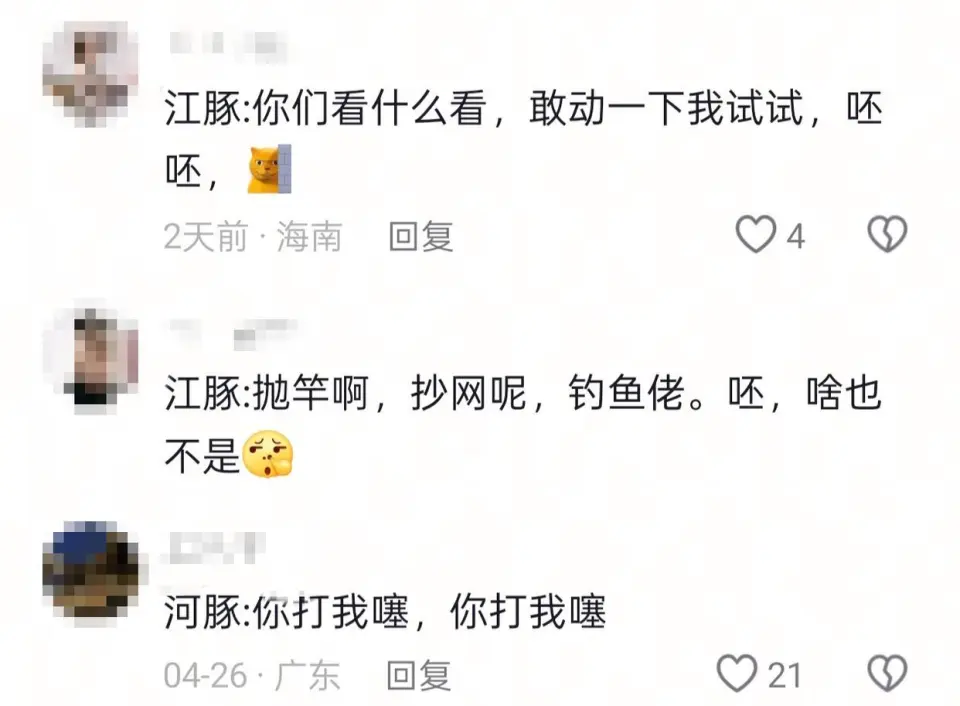Tap the like count 21

784,675
